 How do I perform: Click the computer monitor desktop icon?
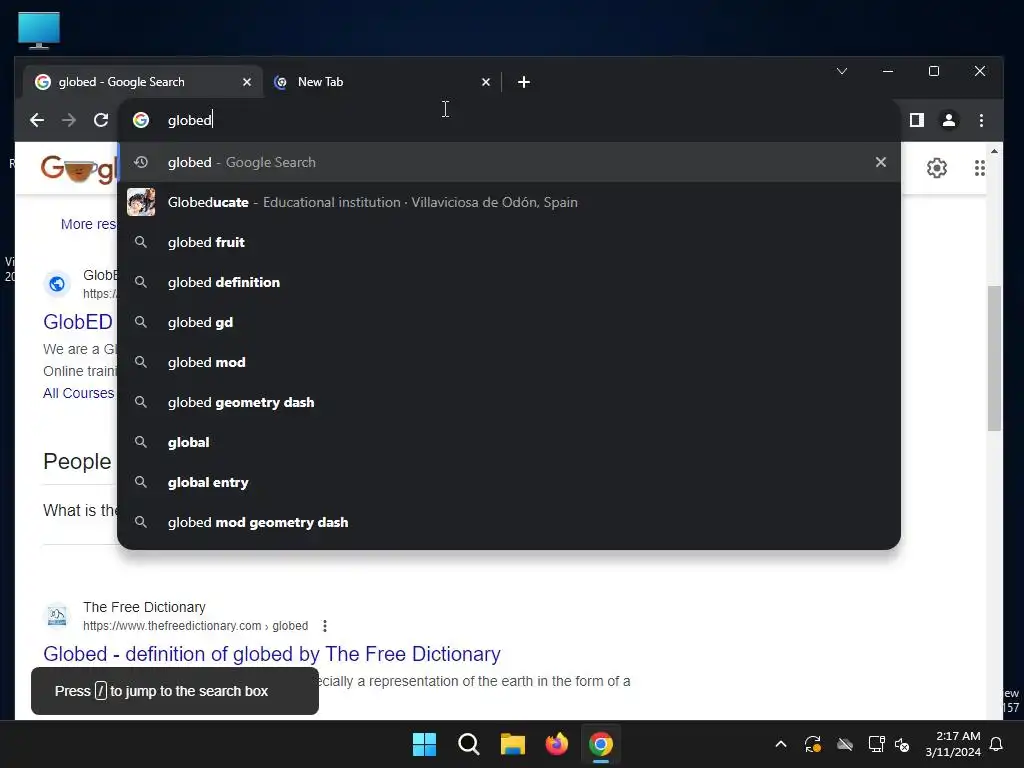tap(39, 30)
